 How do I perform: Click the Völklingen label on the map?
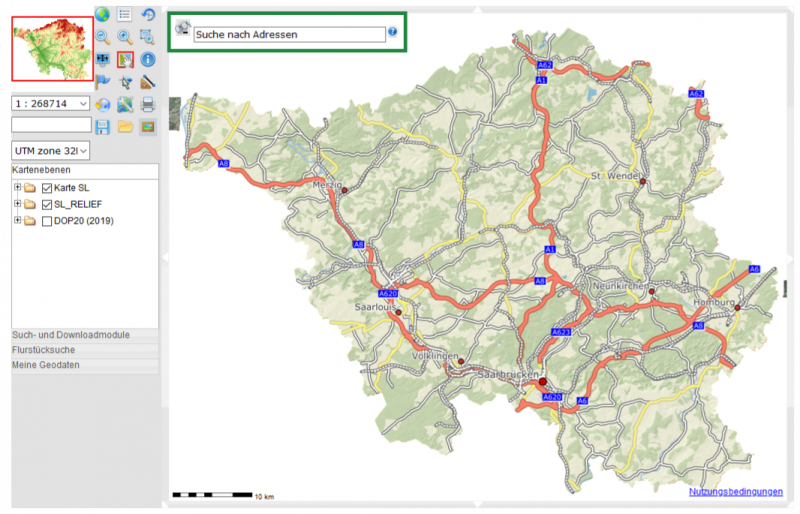pos(435,356)
